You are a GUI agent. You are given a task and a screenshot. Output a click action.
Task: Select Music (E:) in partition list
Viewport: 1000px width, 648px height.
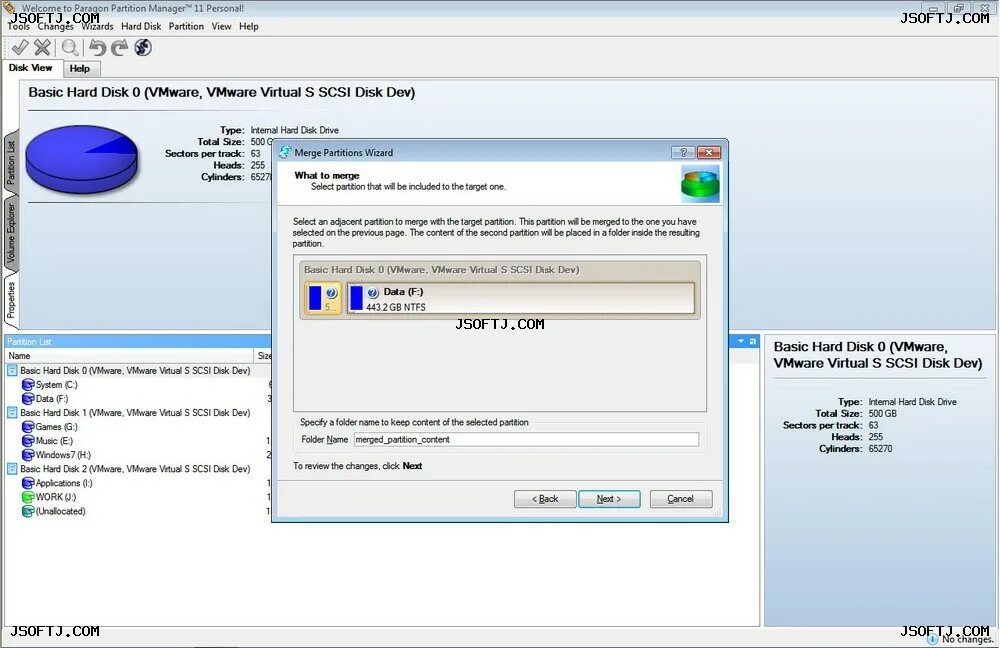point(54,441)
